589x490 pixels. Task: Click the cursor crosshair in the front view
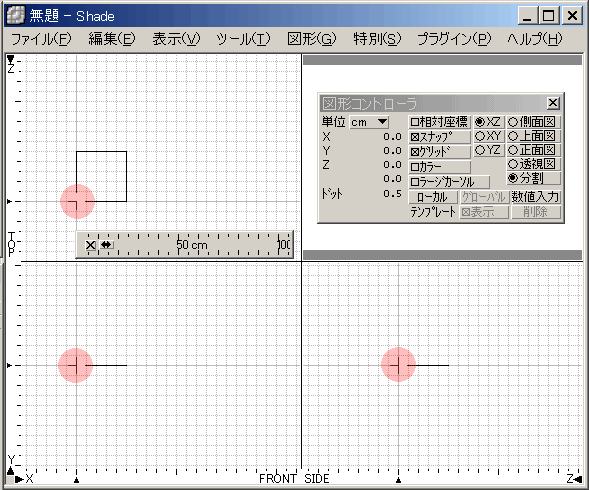pos(76,365)
